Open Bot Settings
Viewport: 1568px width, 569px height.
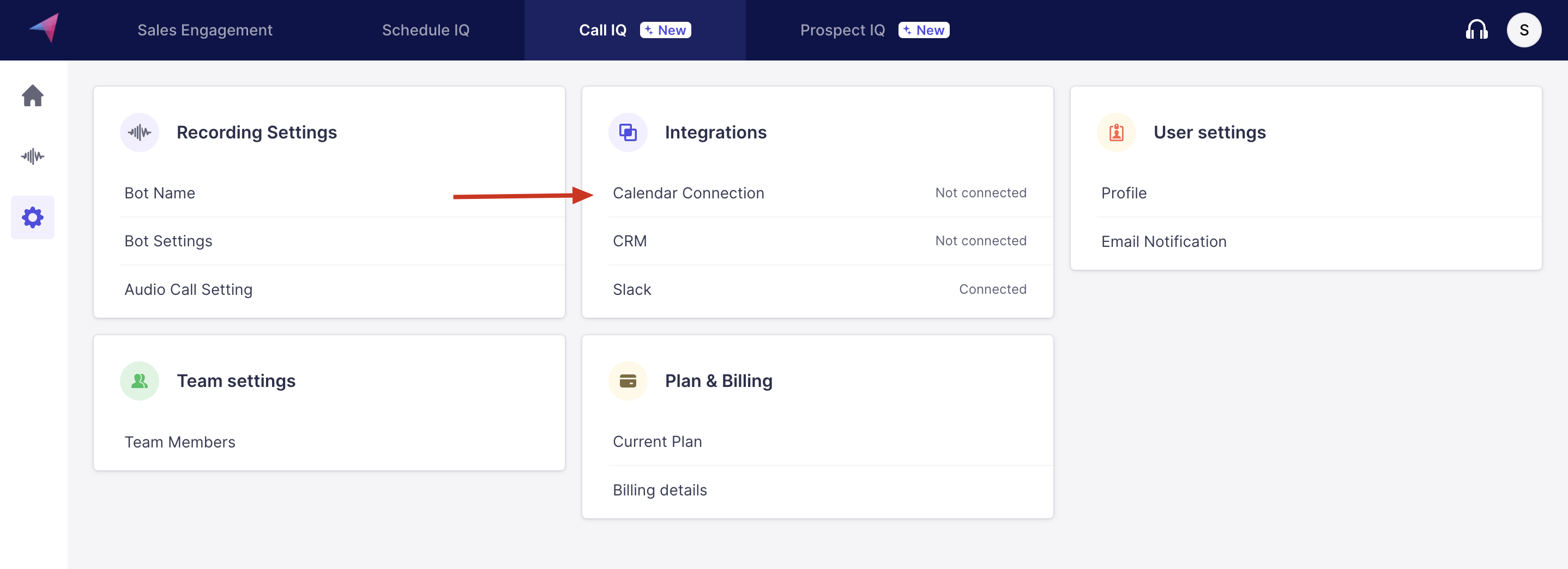point(168,241)
